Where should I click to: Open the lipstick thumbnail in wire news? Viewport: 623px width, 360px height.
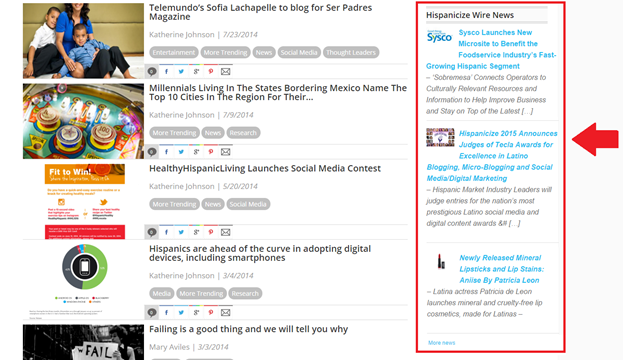click(x=441, y=261)
